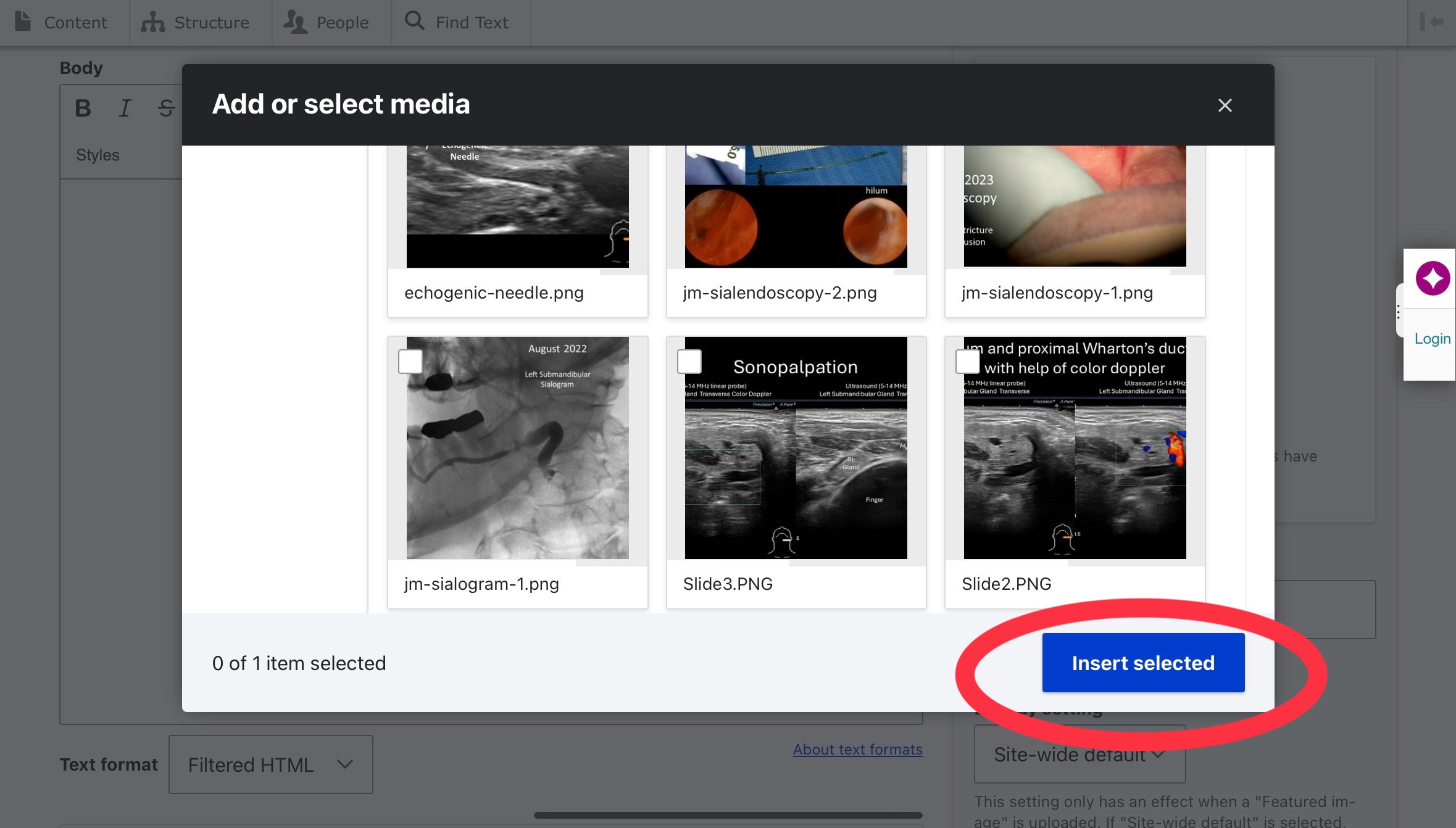1456x828 pixels.
Task: Open the About text formats link
Action: coord(857,750)
